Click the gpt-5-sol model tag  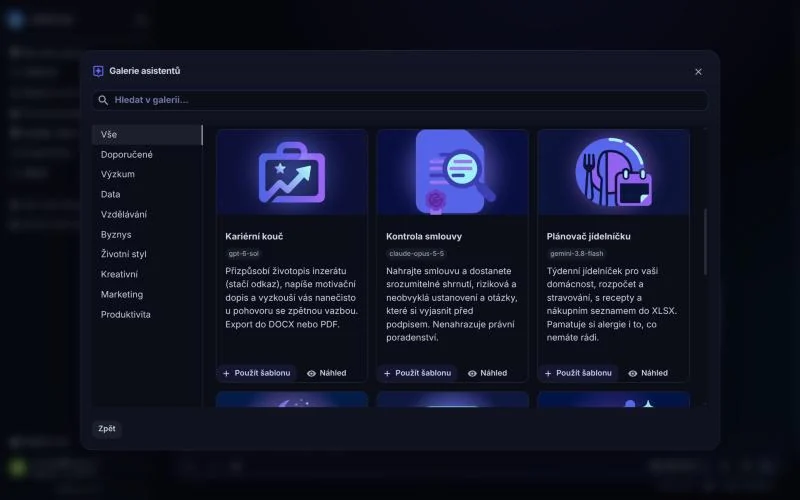click(243, 254)
